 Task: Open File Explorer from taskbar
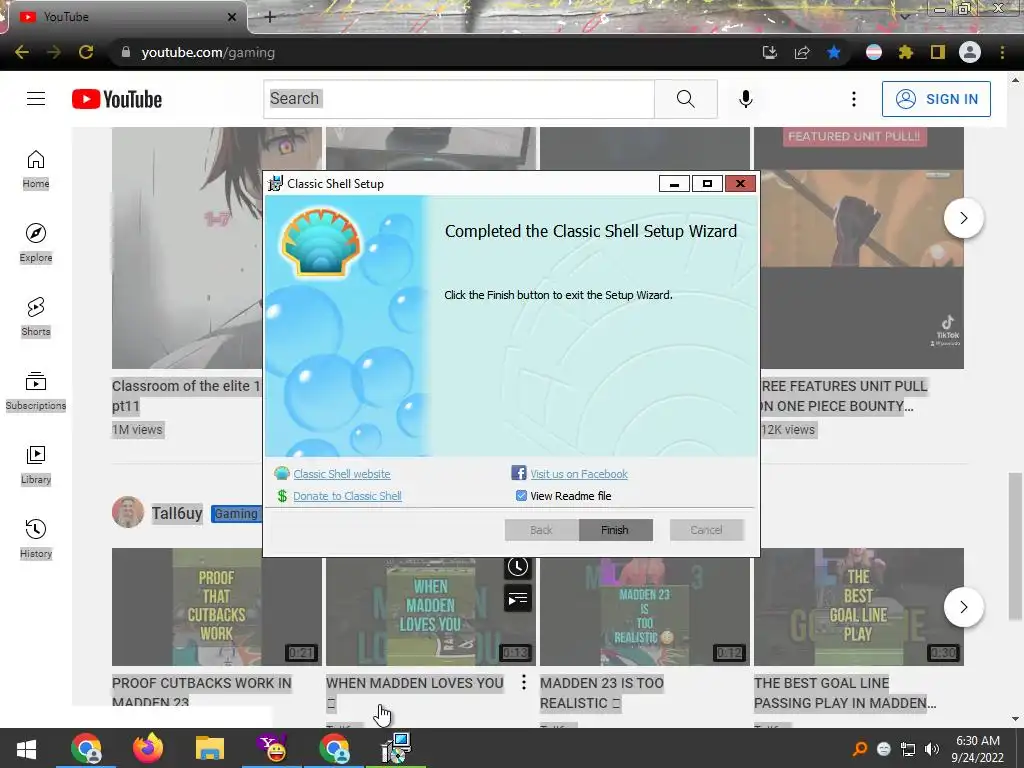click(x=210, y=748)
